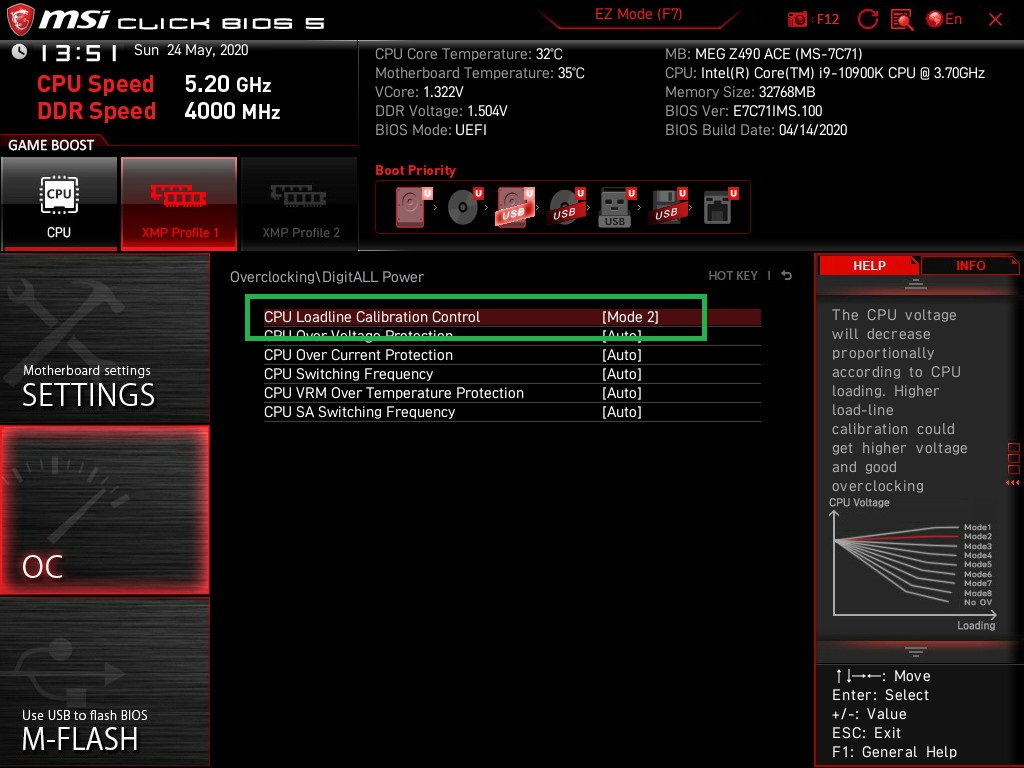Switch to EZ Mode (F7)
Image resolution: width=1024 pixels, height=768 pixels.
(x=638, y=14)
